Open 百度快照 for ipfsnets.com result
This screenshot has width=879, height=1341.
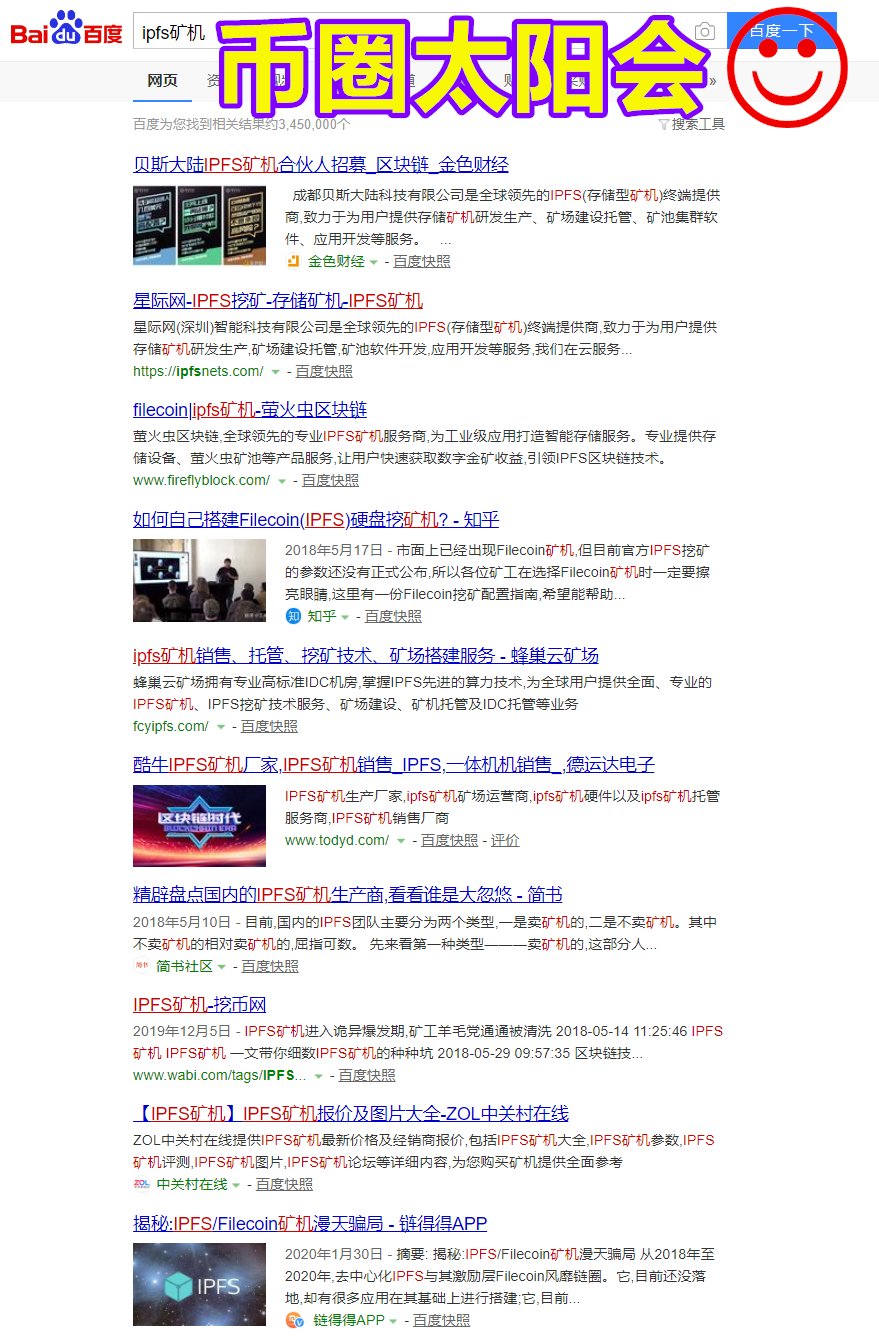click(x=323, y=371)
